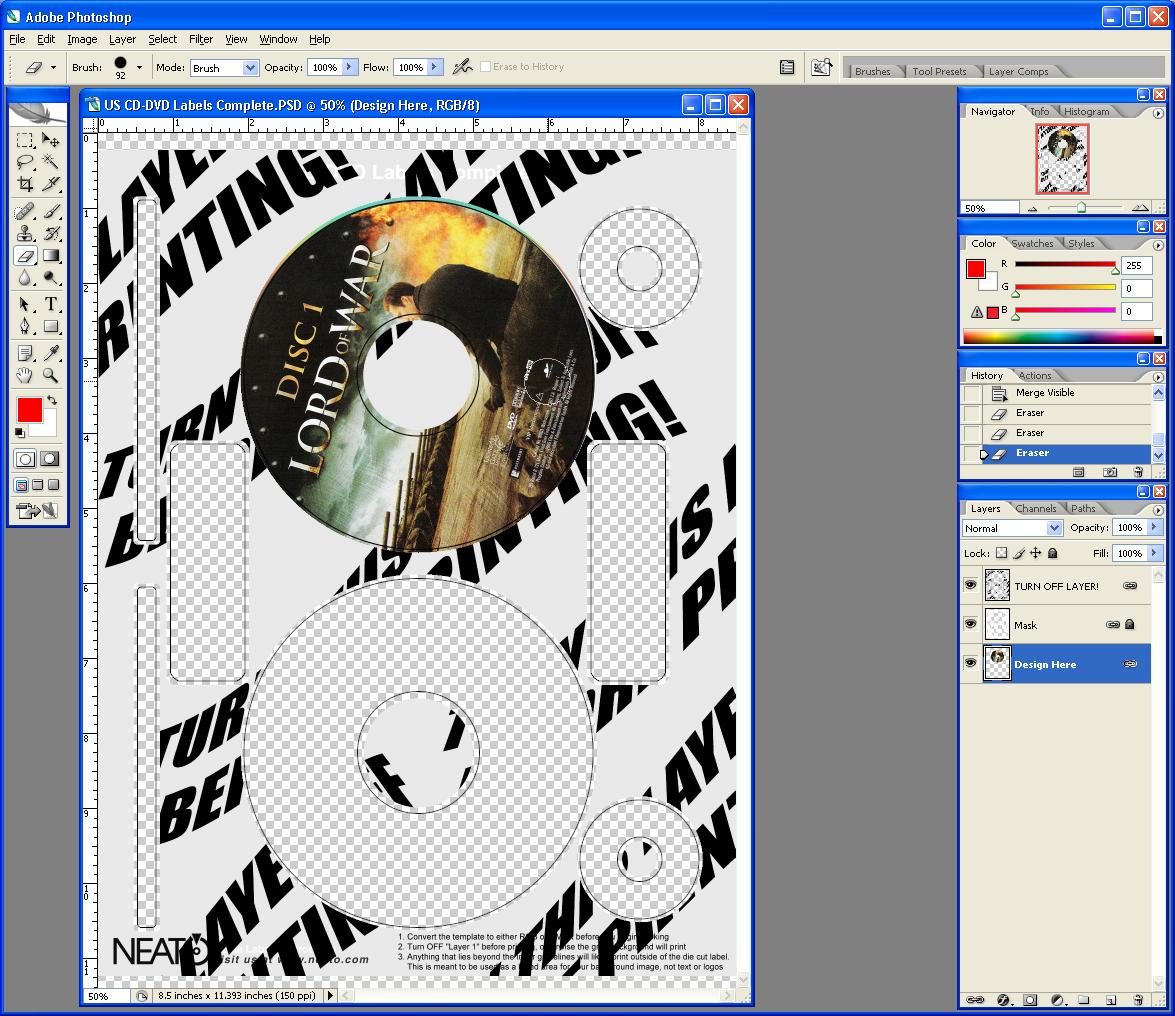Screen dimensions: 1175x1016
Task: Pick the Blur tool
Action: (25, 278)
